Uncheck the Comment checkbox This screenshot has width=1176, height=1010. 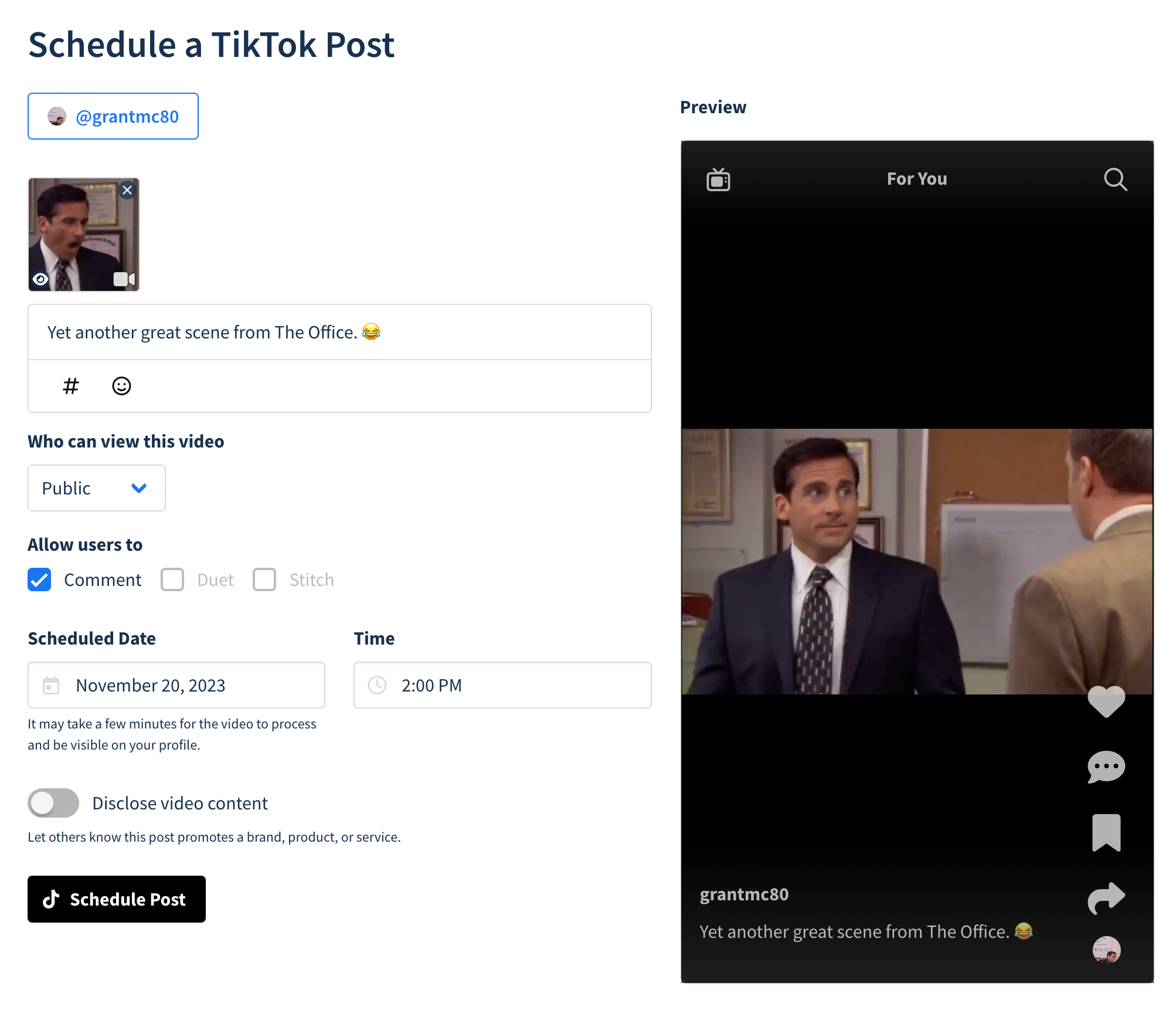click(x=39, y=579)
